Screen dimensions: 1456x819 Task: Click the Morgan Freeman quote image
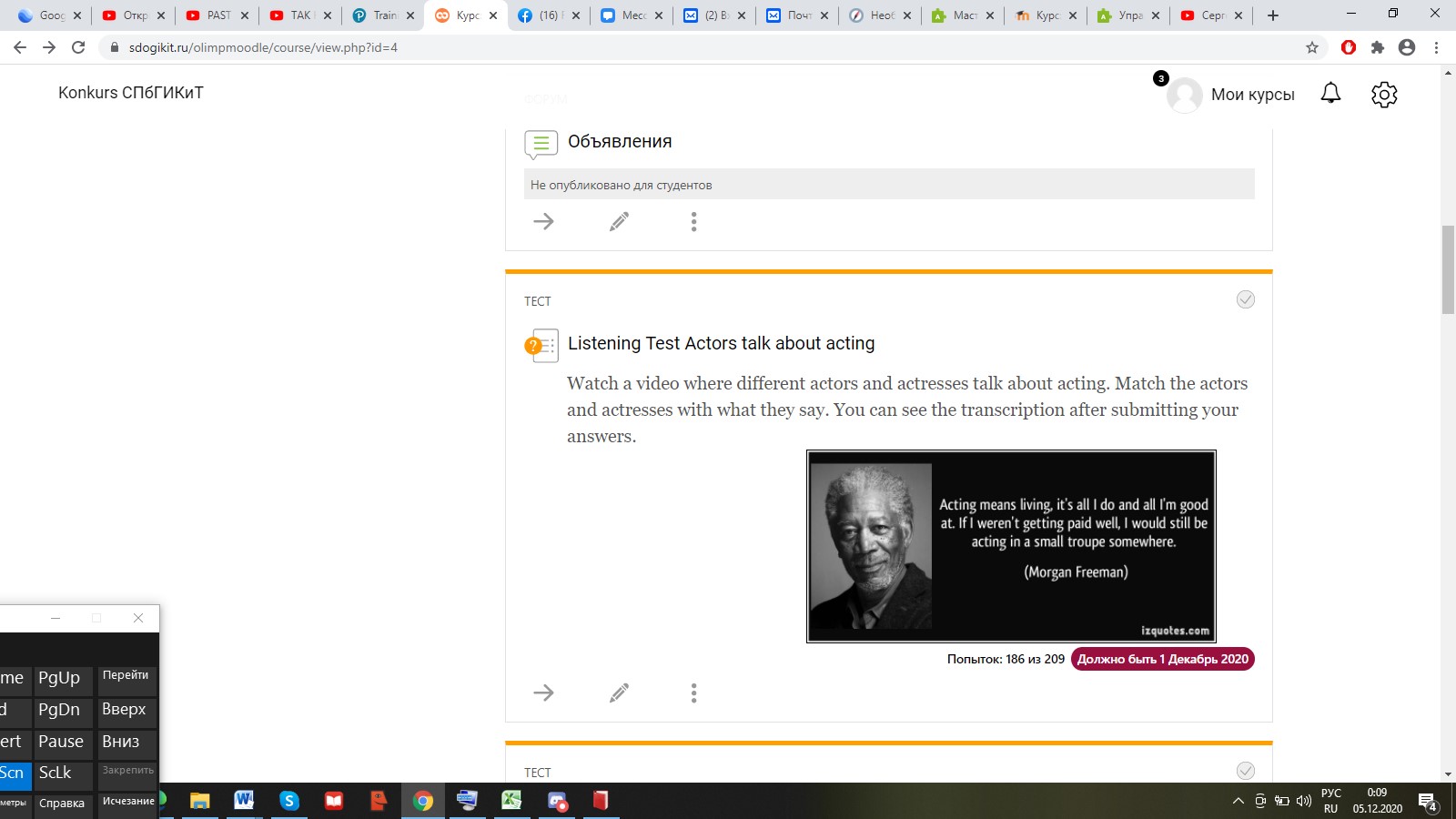pyautogui.click(x=1011, y=546)
